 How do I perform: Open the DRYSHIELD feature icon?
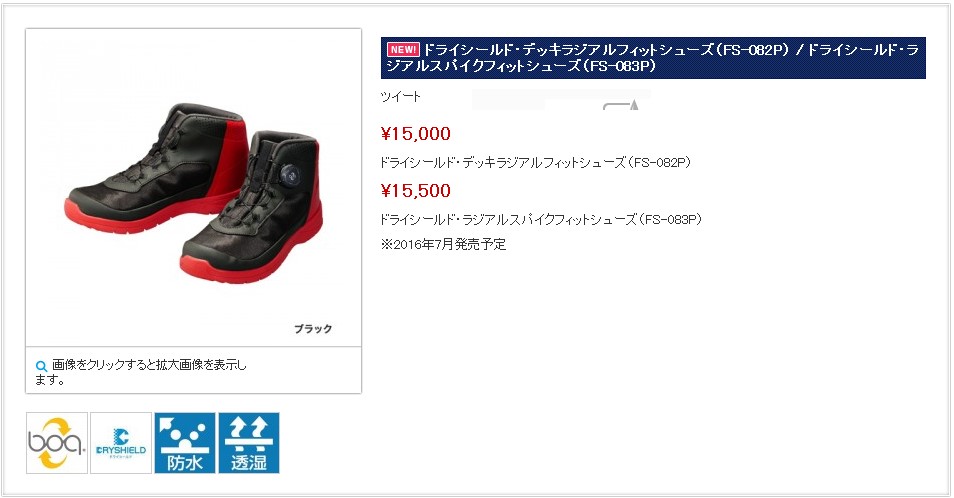121,443
